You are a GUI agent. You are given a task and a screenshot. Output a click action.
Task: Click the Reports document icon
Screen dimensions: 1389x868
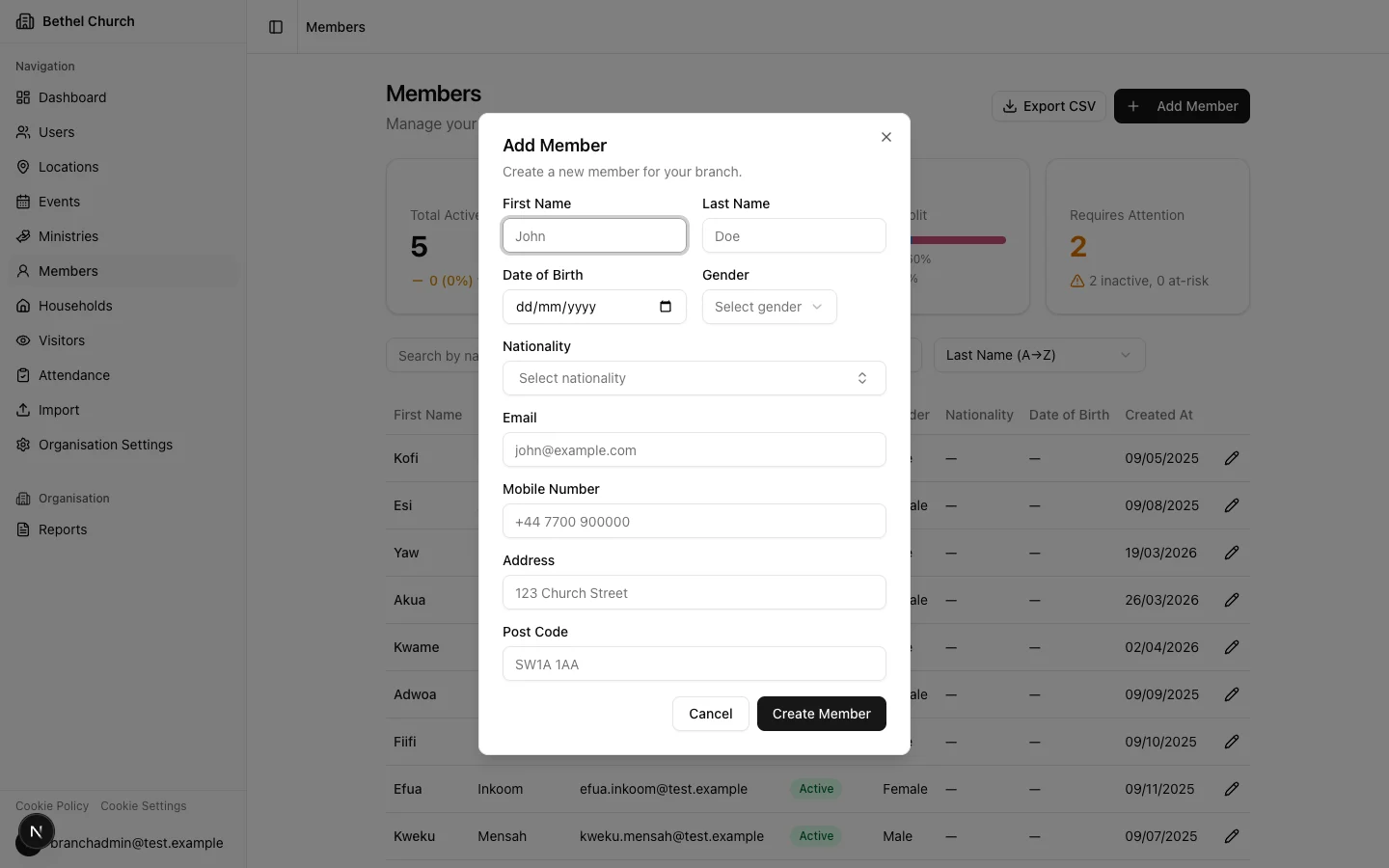pyautogui.click(x=23, y=529)
